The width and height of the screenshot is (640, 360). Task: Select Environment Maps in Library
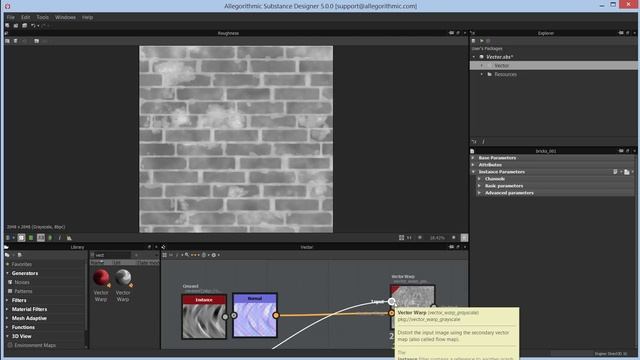[x=35, y=345]
